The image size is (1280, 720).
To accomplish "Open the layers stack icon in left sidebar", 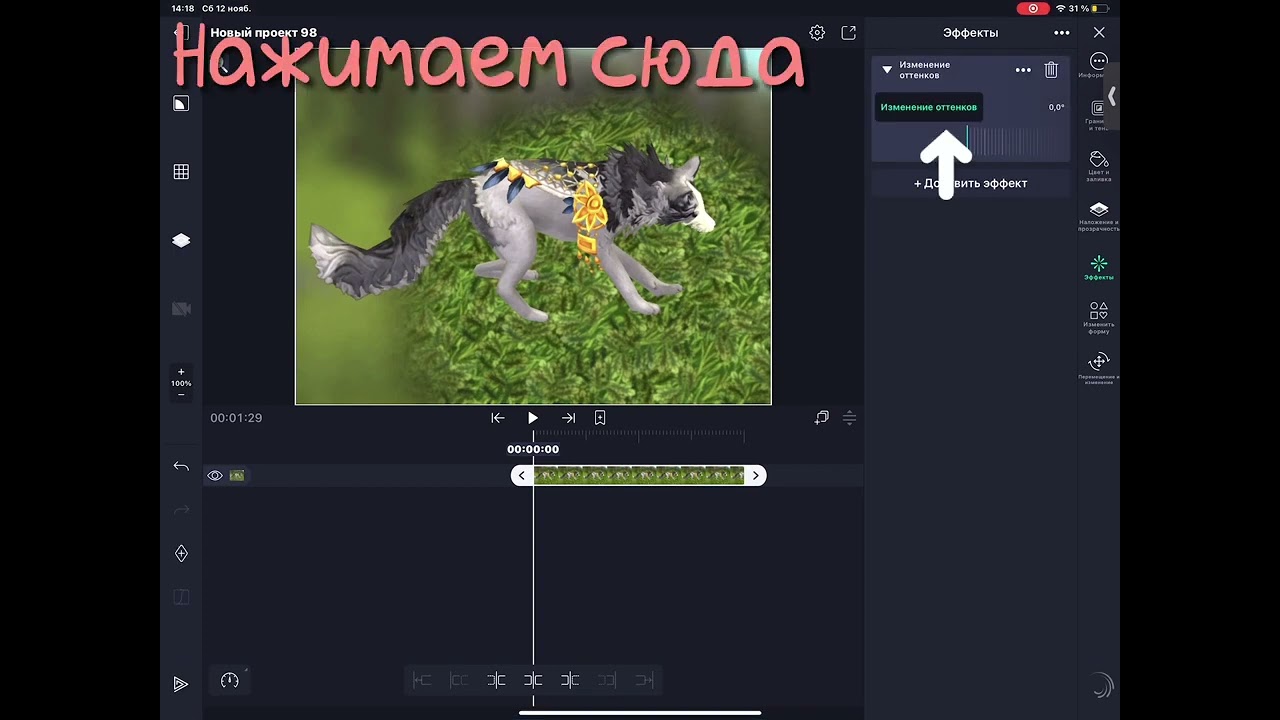I will 181,240.
